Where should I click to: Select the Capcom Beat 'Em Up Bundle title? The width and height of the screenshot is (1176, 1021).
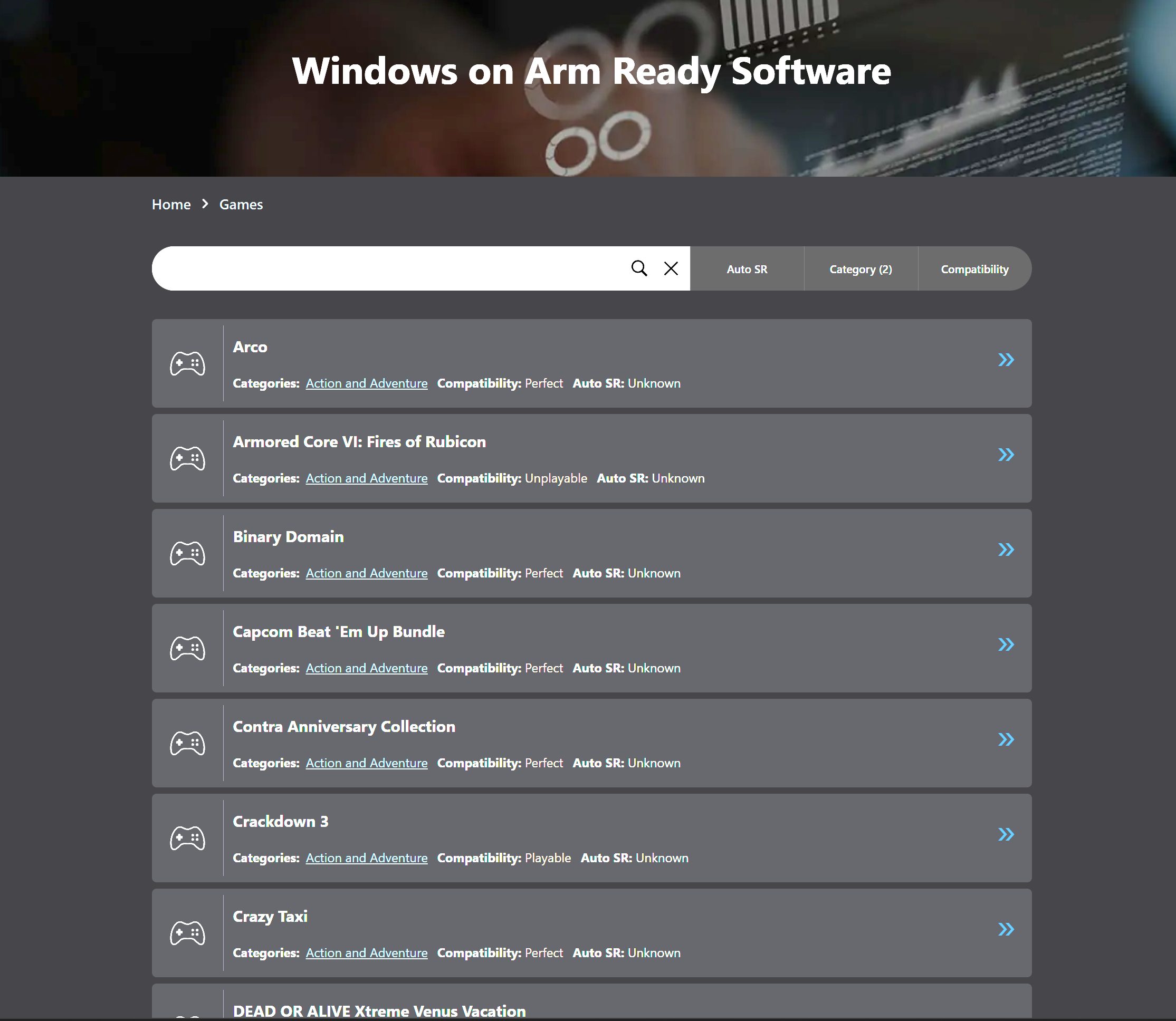coord(339,632)
